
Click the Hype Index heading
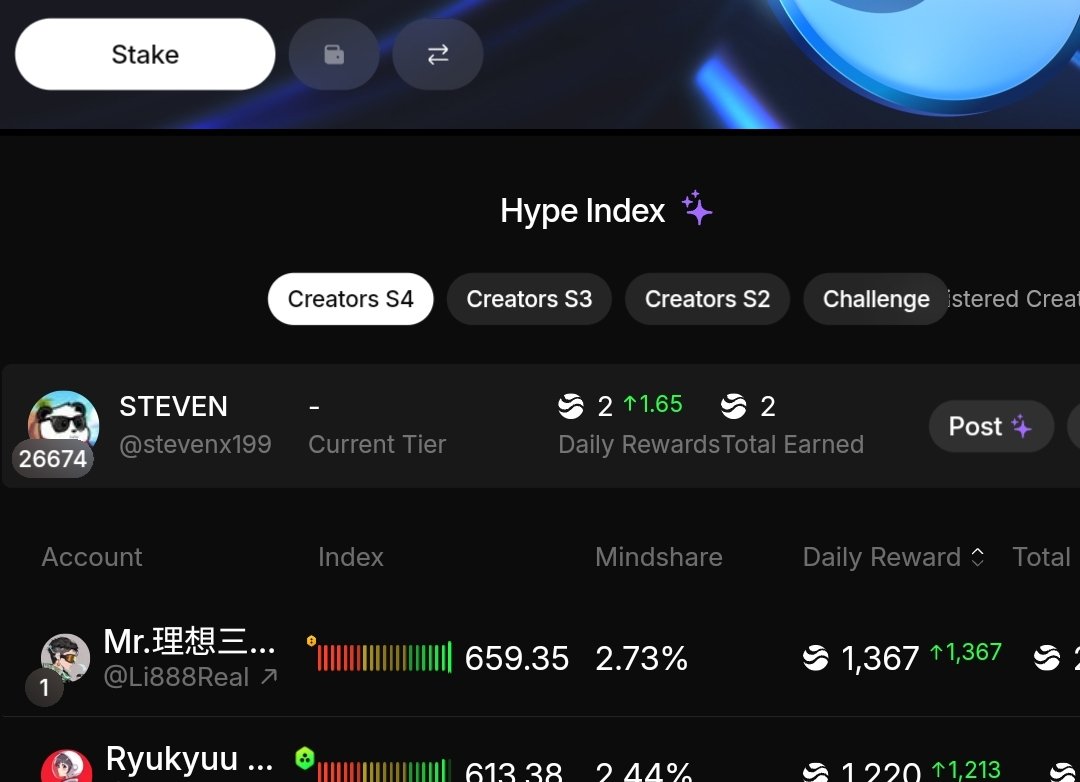[x=583, y=211]
